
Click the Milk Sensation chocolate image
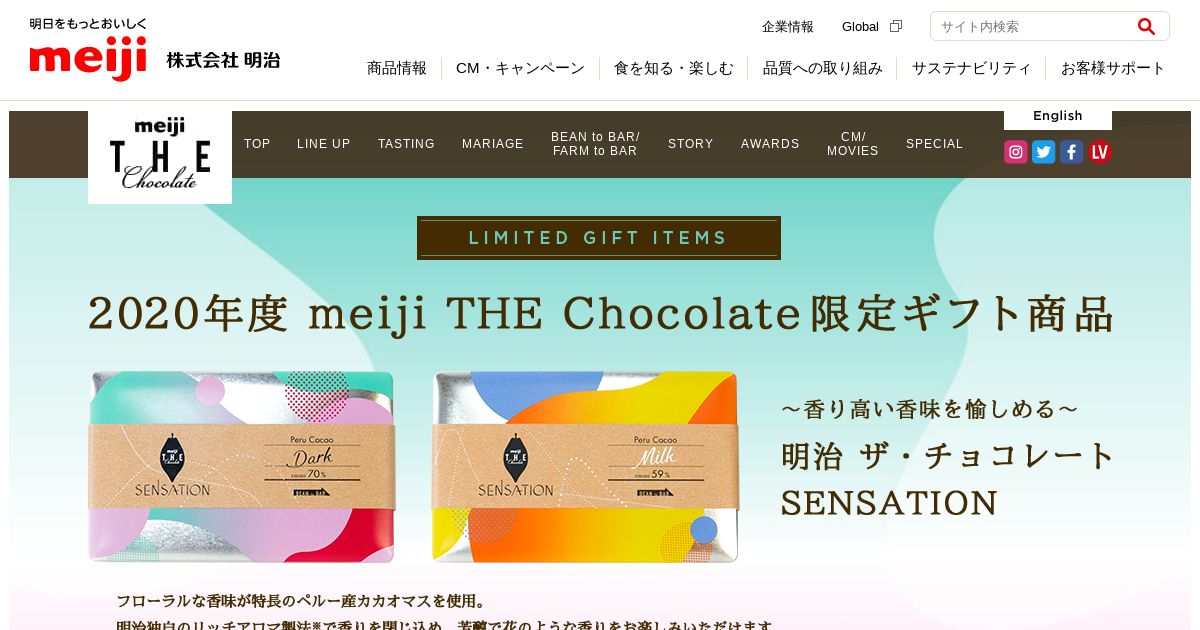pyautogui.click(x=585, y=467)
